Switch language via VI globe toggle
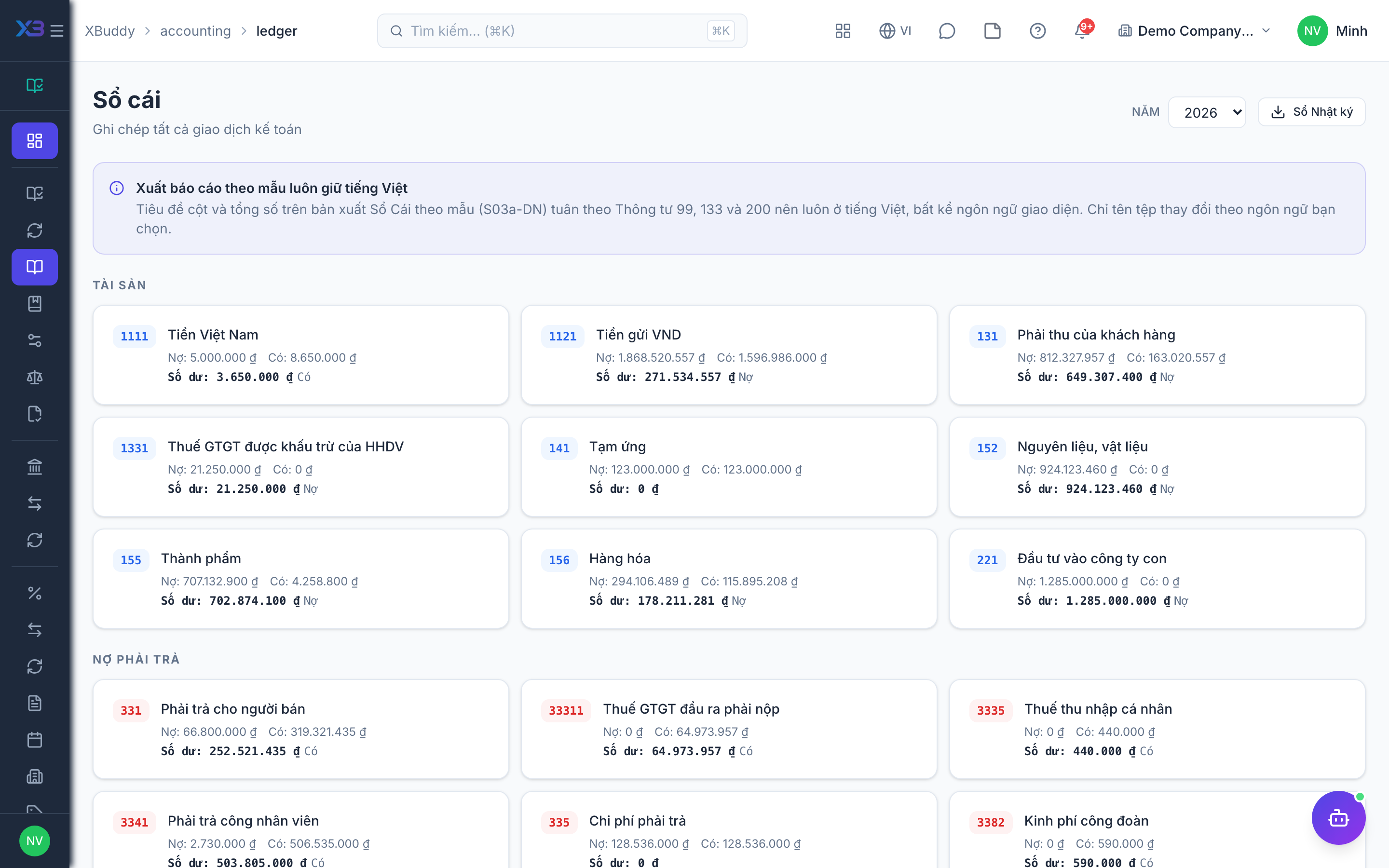 [895, 30]
